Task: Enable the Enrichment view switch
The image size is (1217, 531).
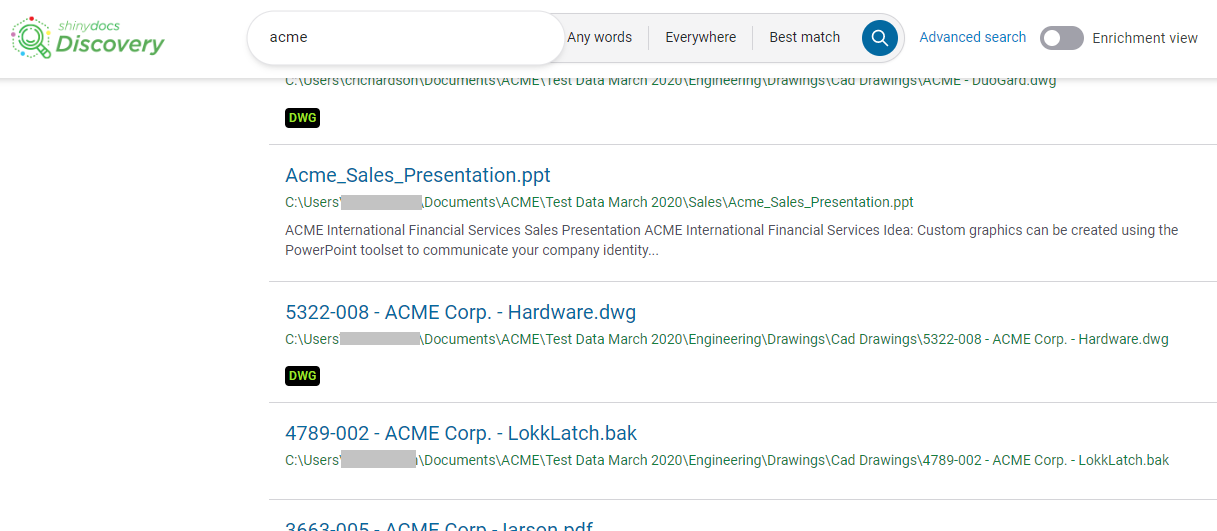Action: point(1061,38)
